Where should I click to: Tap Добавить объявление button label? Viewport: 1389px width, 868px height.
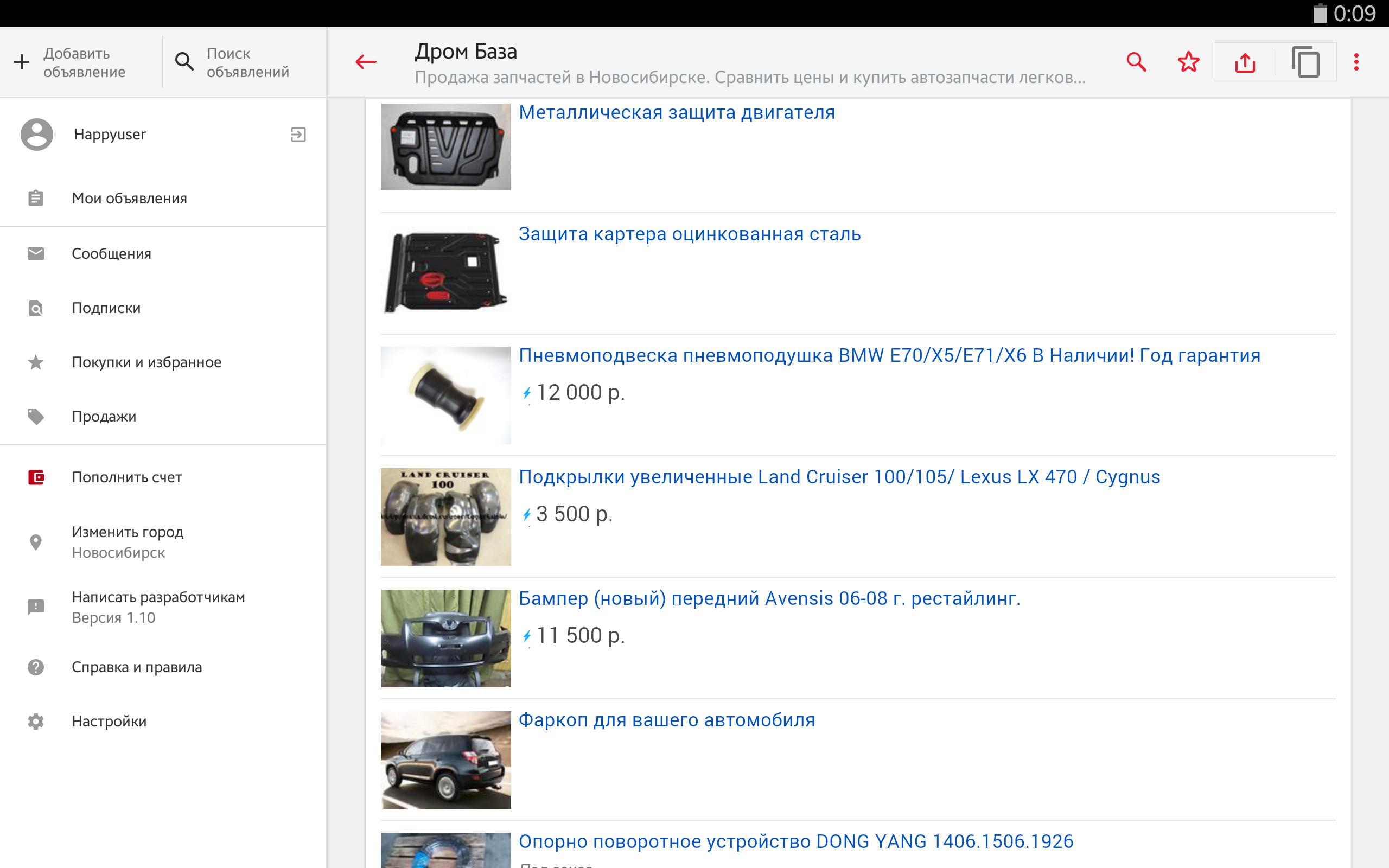point(85,62)
